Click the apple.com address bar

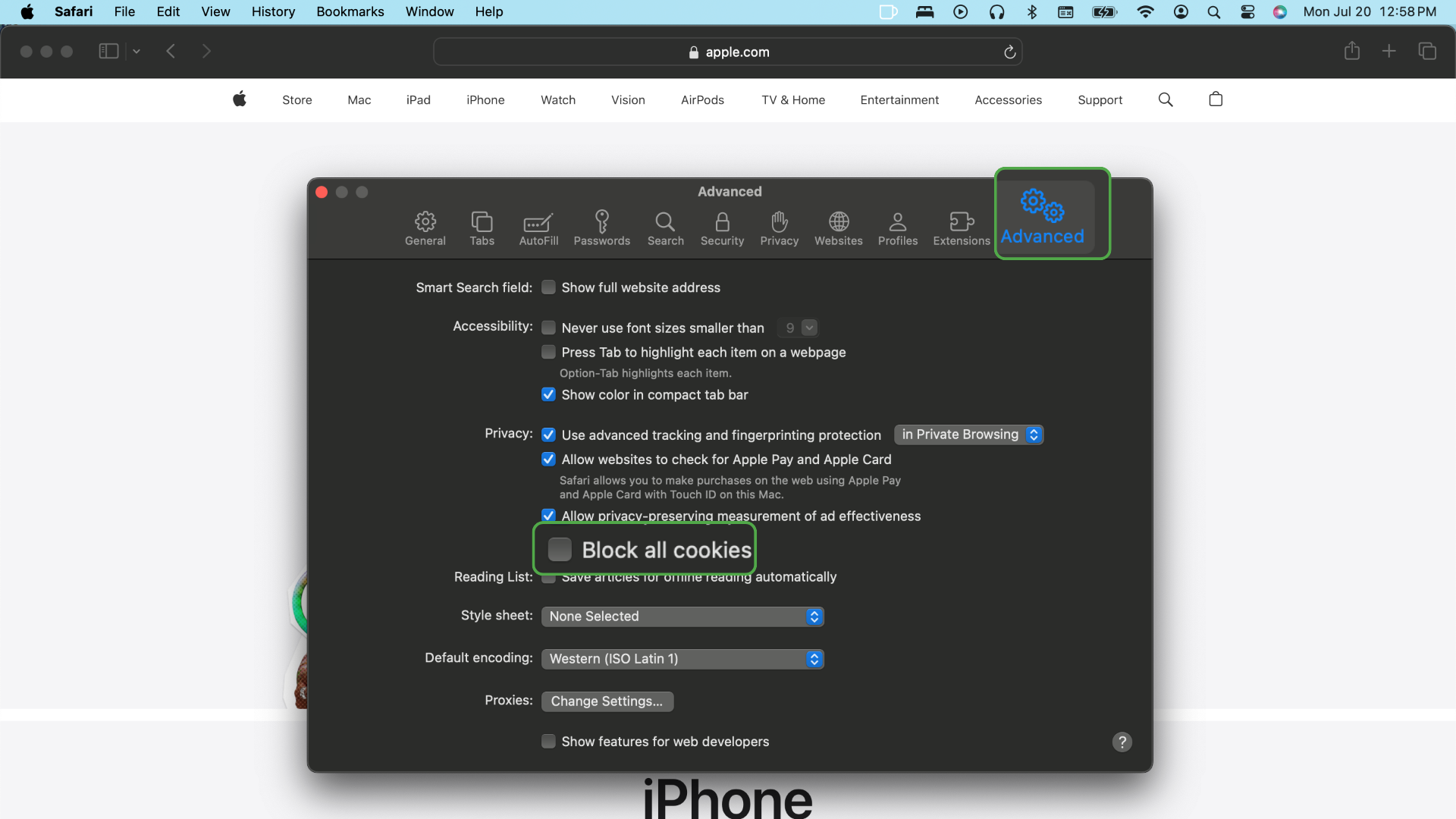pos(728,52)
